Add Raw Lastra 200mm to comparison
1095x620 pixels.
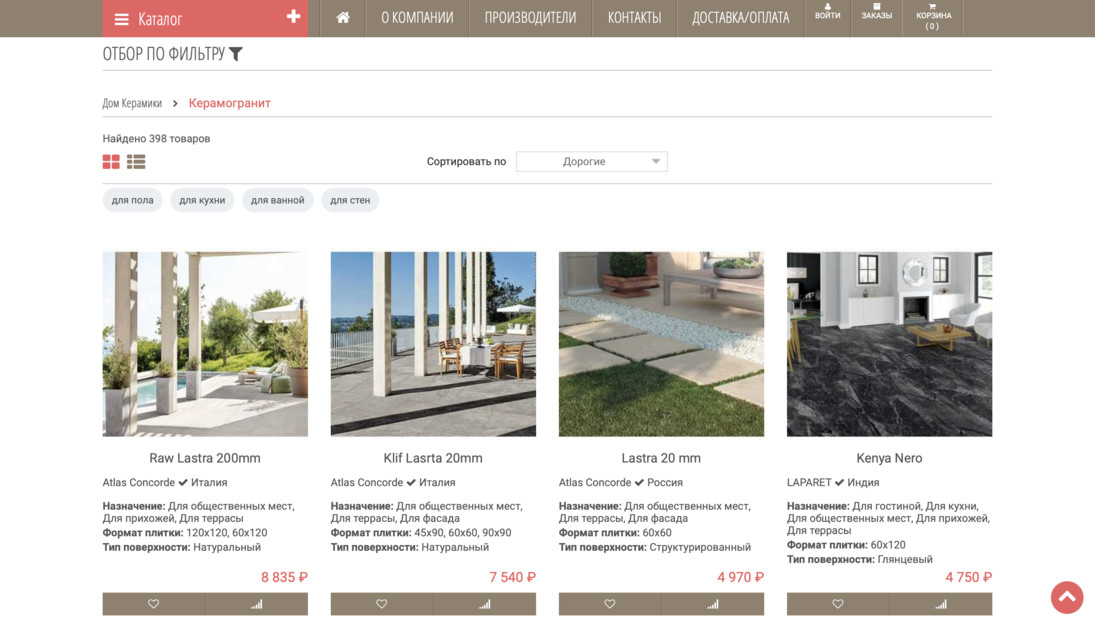coord(256,604)
